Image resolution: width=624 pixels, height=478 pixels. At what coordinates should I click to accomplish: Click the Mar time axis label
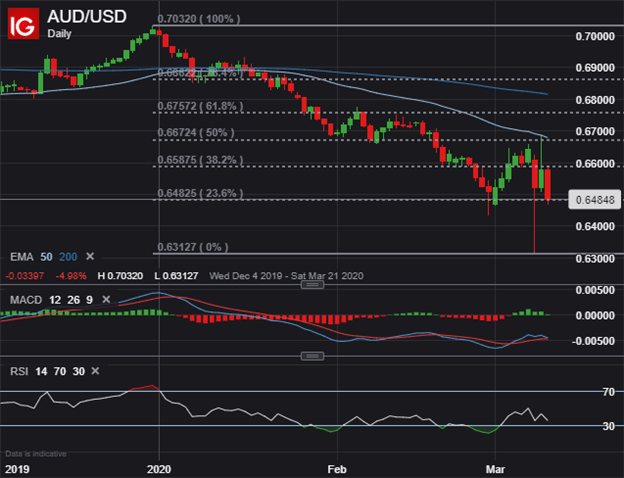(x=495, y=469)
